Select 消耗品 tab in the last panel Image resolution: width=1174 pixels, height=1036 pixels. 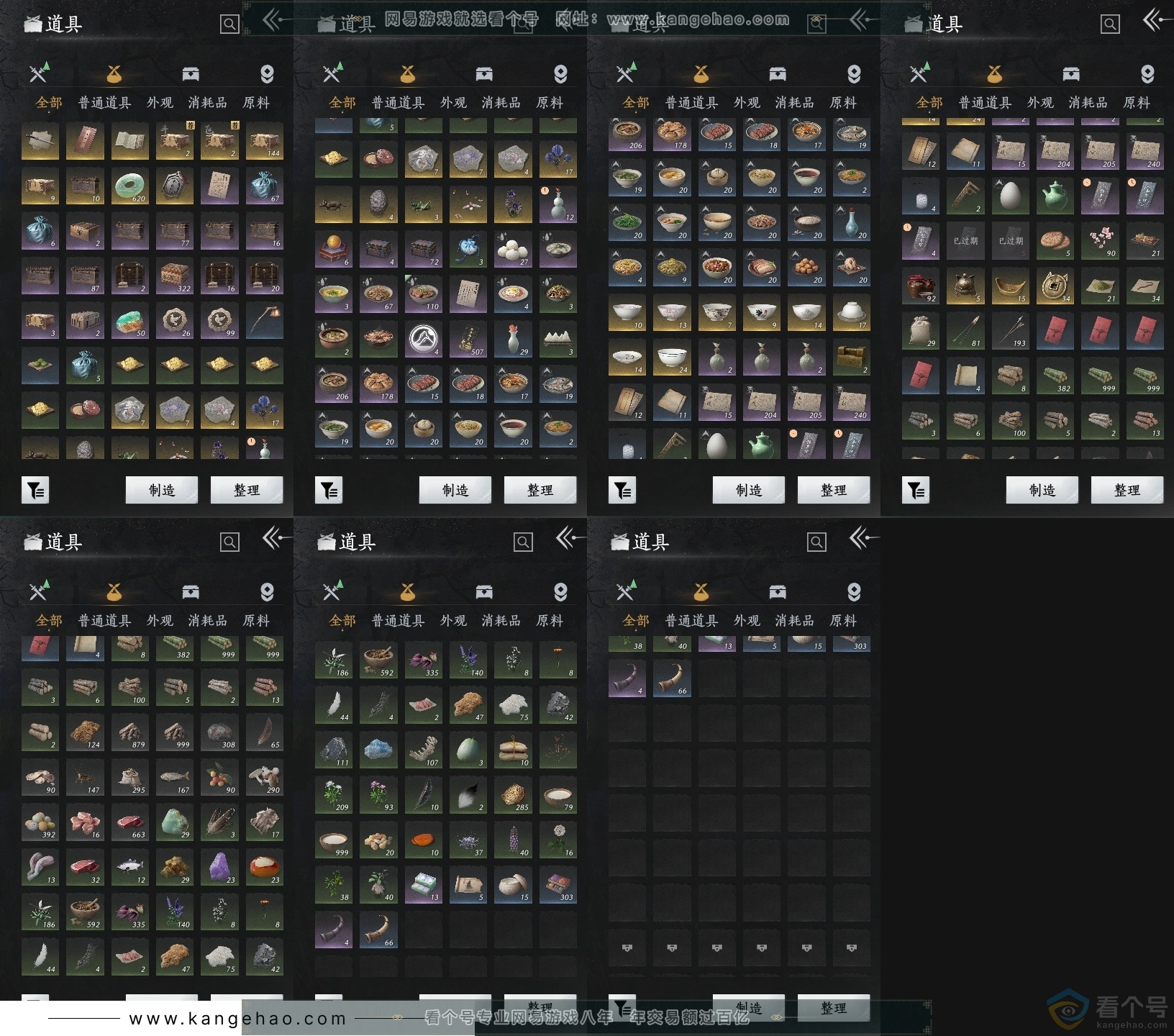tap(795, 621)
